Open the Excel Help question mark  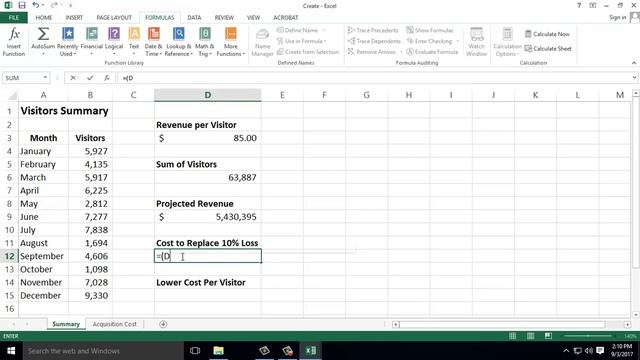pyautogui.click(x=579, y=5)
